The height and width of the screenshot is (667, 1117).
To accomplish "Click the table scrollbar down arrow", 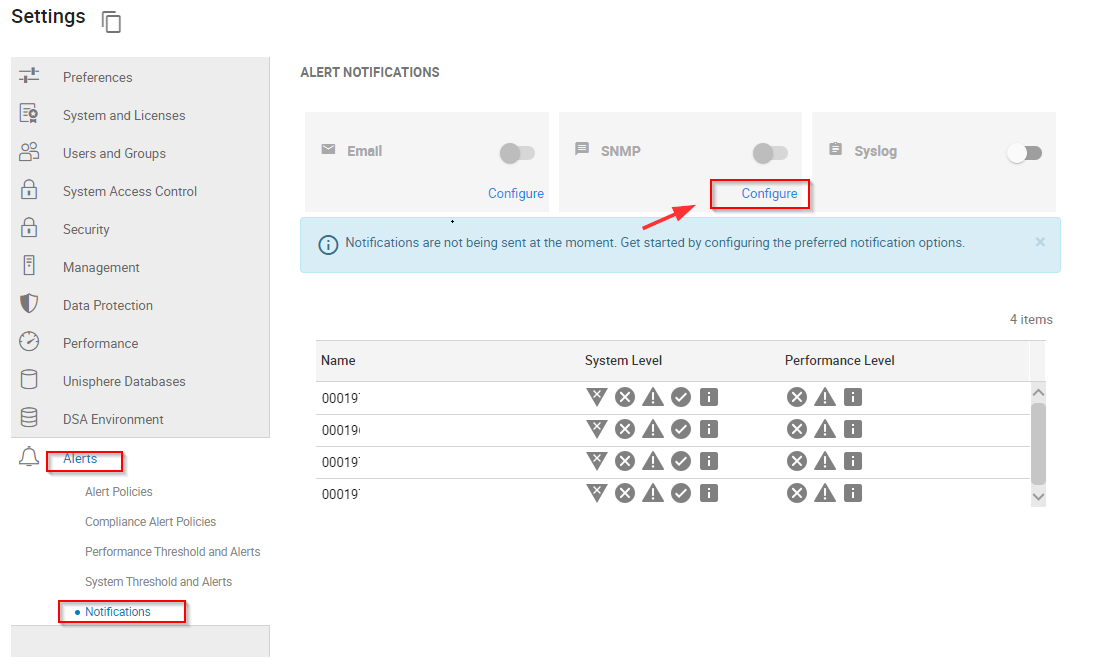I will [1038, 496].
